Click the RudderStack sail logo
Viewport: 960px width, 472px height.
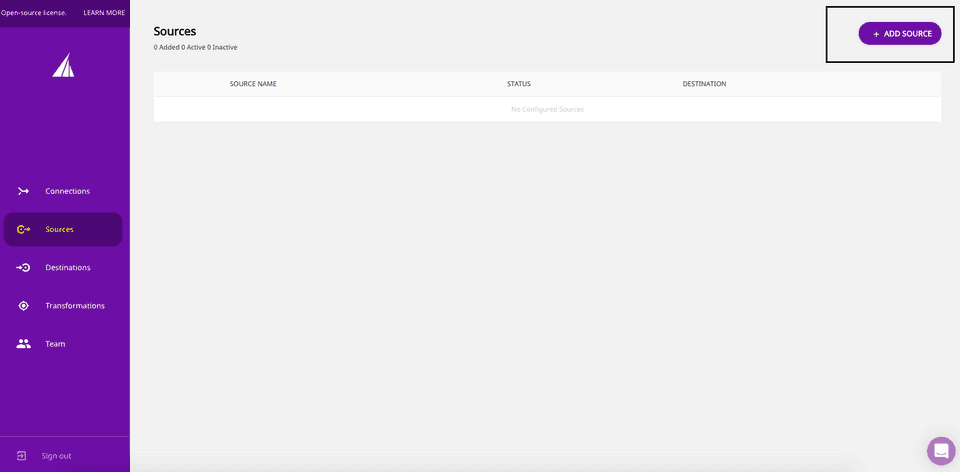[x=63, y=65]
